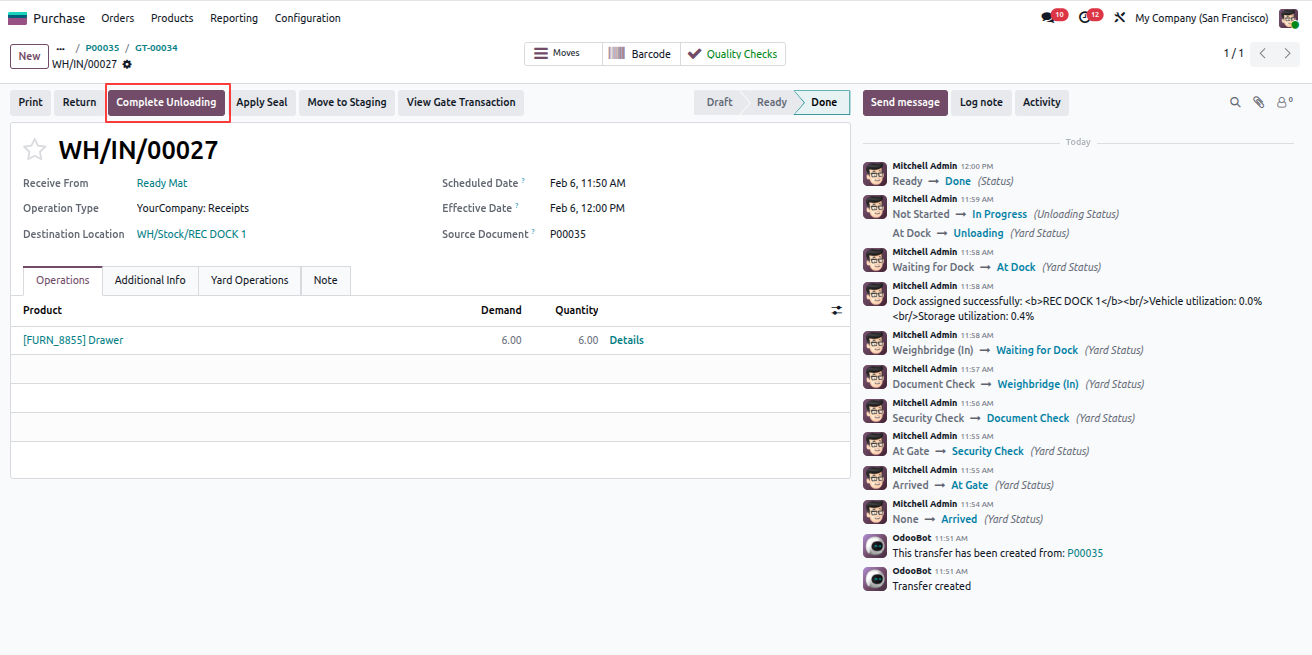Open Mitchell Admin user avatar menu
Viewport: 1312px width, 655px height.
point(1288,18)
